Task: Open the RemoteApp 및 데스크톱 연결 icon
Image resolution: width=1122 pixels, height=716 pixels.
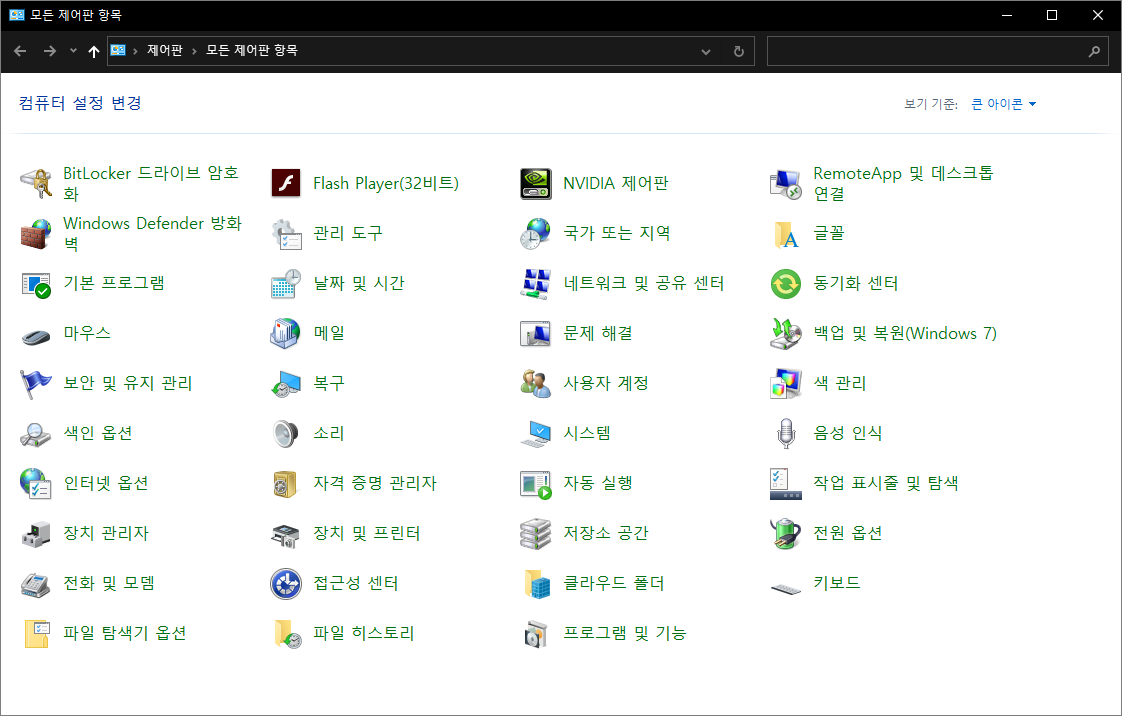Action: pyautogui.click(x=786, y=183)
